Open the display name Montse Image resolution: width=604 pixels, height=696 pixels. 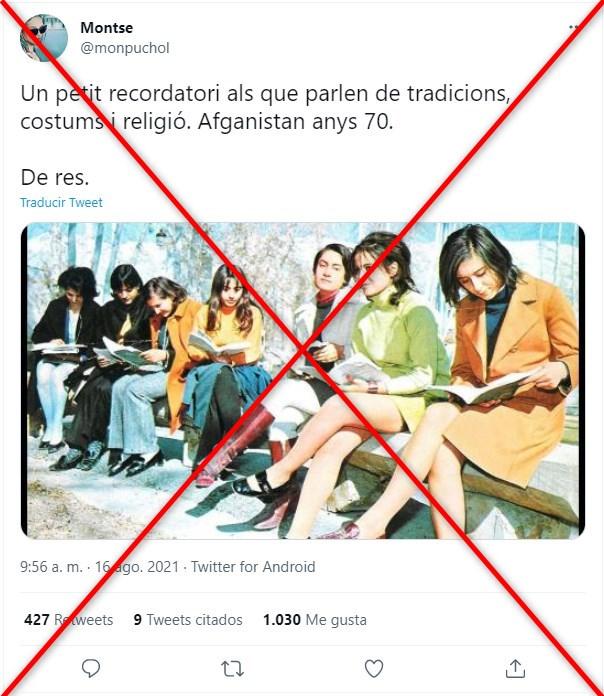[107, 28]
